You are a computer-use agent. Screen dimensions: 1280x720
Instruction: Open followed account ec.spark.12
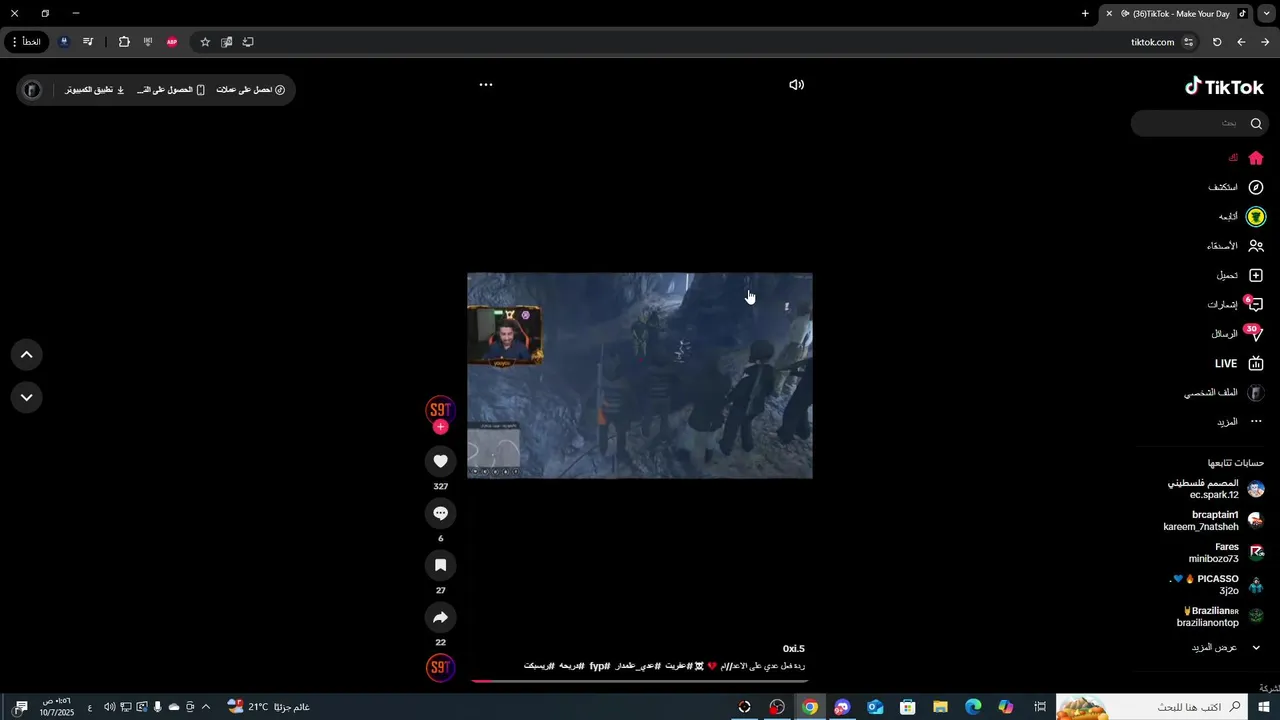click(x=1215, y=489)
